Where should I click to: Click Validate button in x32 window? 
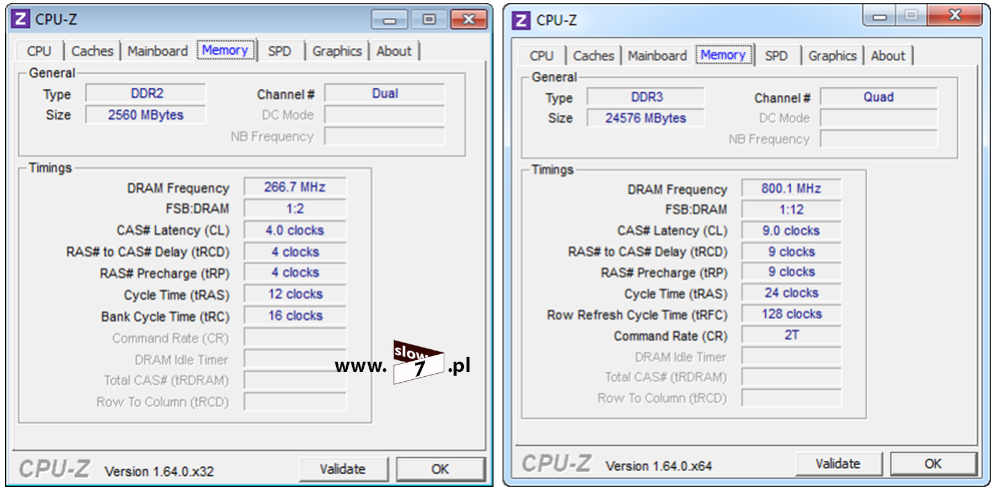tap(343, 469)
